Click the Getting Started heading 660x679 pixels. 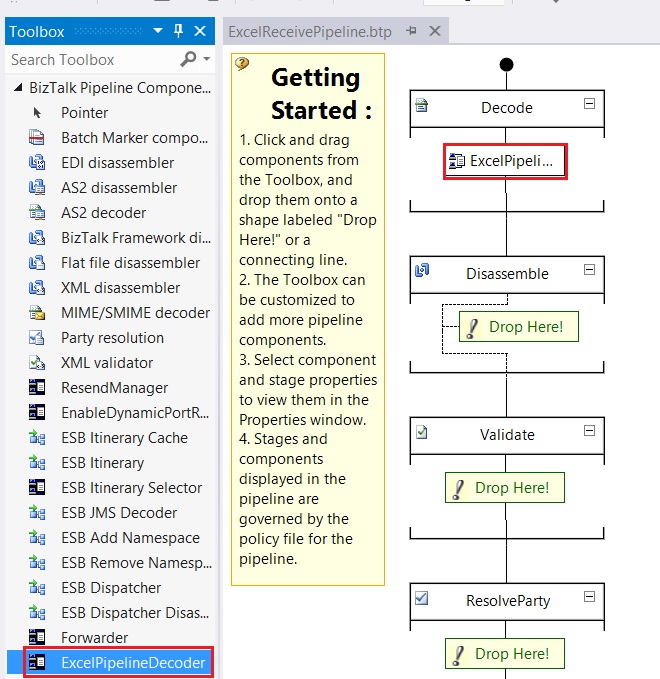point(321,94)
